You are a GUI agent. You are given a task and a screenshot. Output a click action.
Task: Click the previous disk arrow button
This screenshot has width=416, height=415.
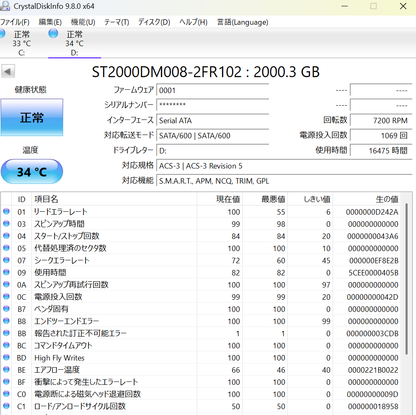coord(8,71)
